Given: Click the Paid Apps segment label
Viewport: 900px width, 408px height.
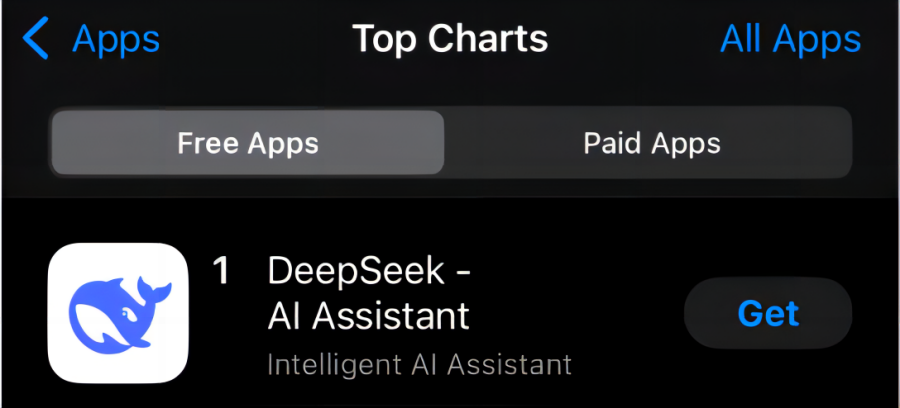Looking at the screenshot, I should click(x=651, y=143).
